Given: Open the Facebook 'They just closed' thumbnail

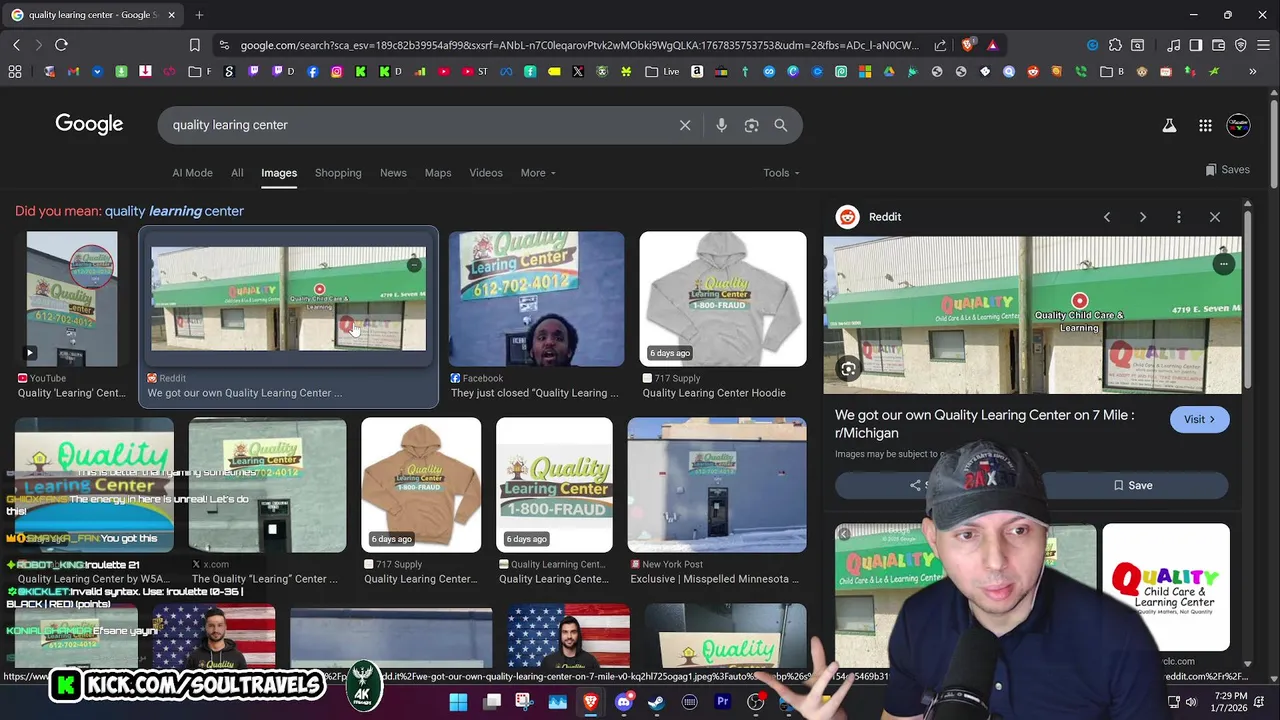Looking at the screenshot, I should click(536, 298).
